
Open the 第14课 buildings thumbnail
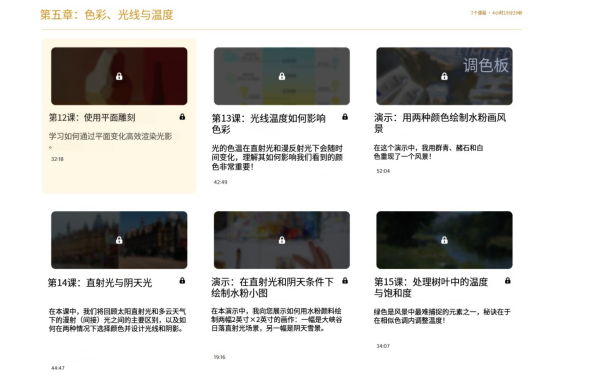pos(119,240)
